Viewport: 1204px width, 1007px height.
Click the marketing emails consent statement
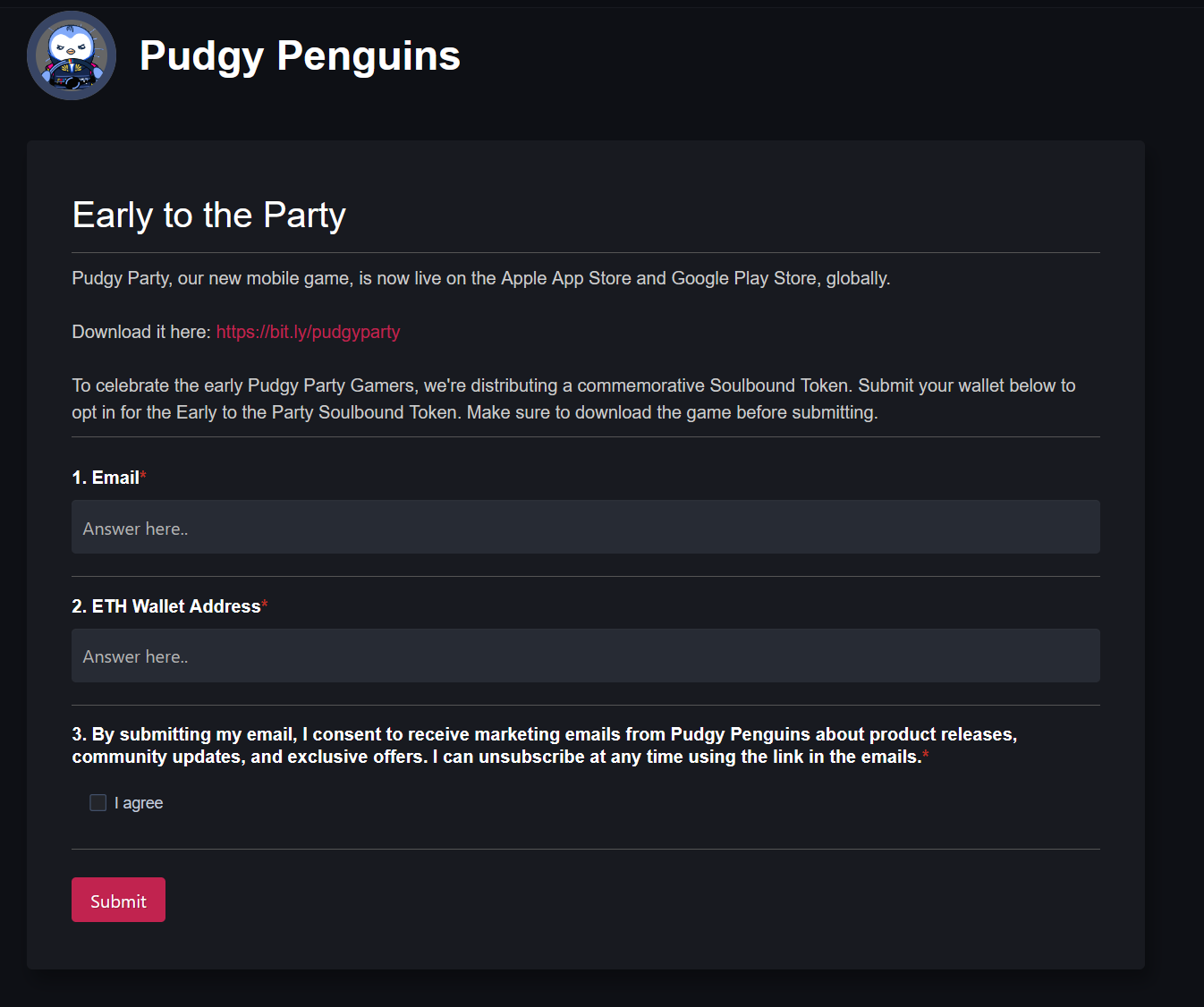544,745
